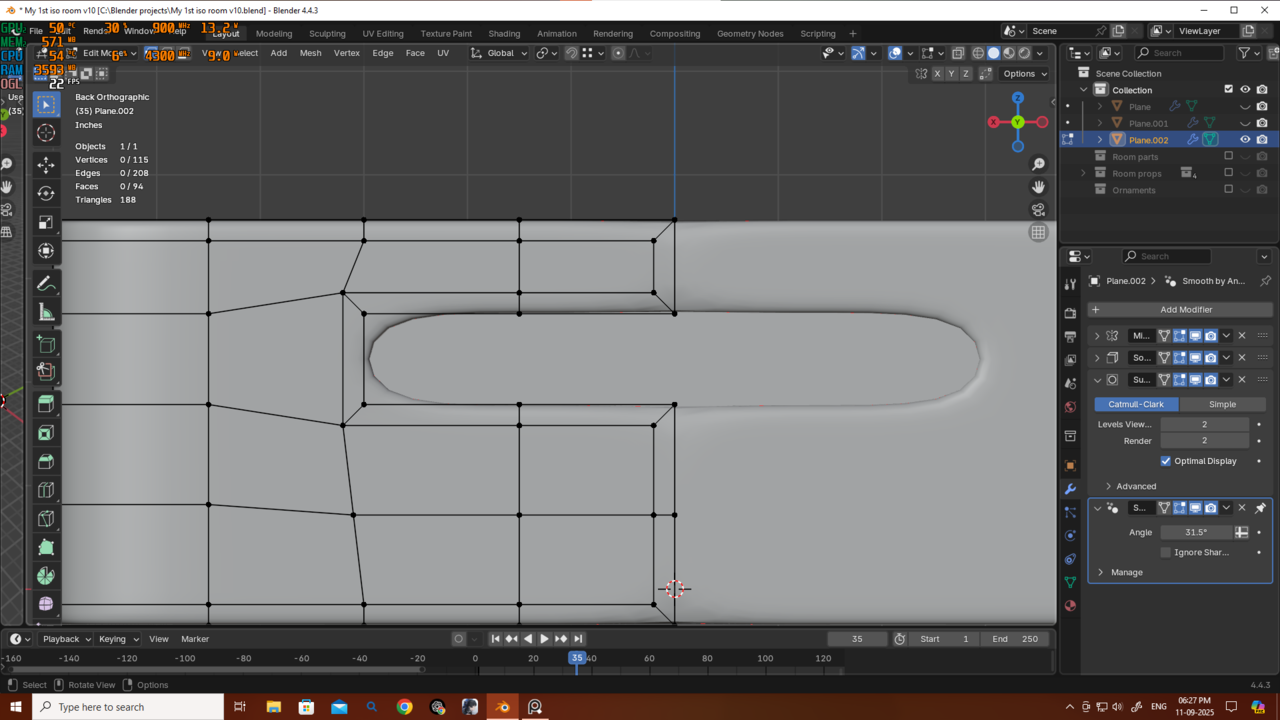Open the Global transform orientation dropdown
Image resolution: width=1280 pixels, height=720 pixels.
click(500, 53)
